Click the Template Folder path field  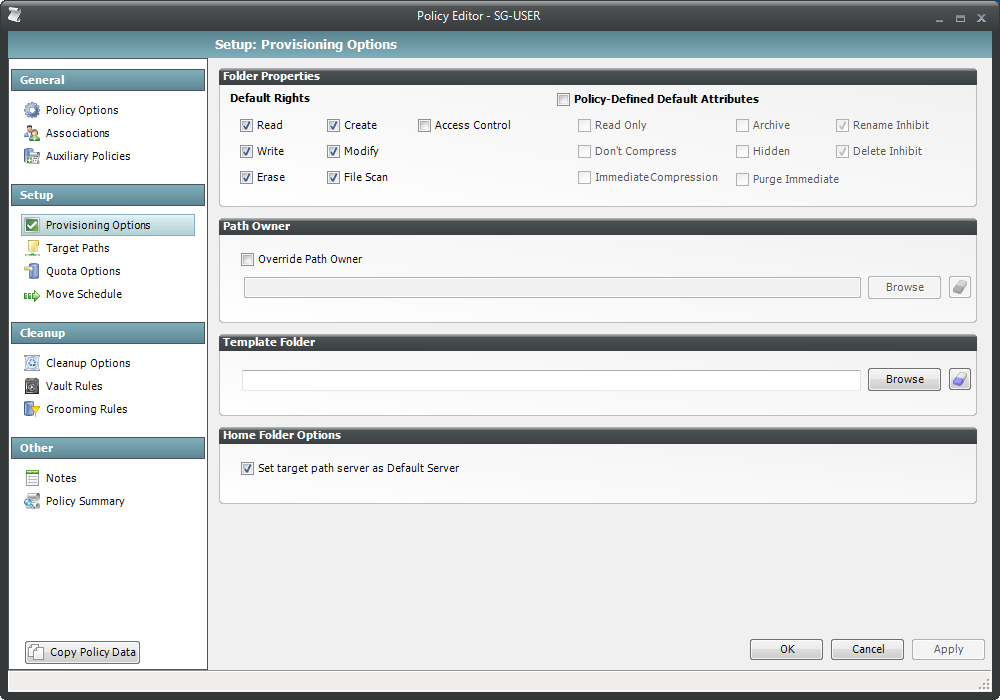coord(551,380)
